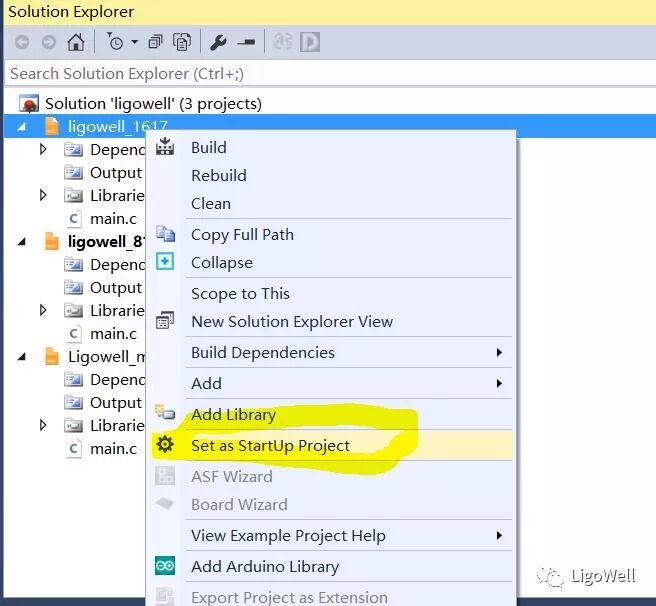Click the Collapse plus-box icon
656x606 pixels.
point(165,261)
